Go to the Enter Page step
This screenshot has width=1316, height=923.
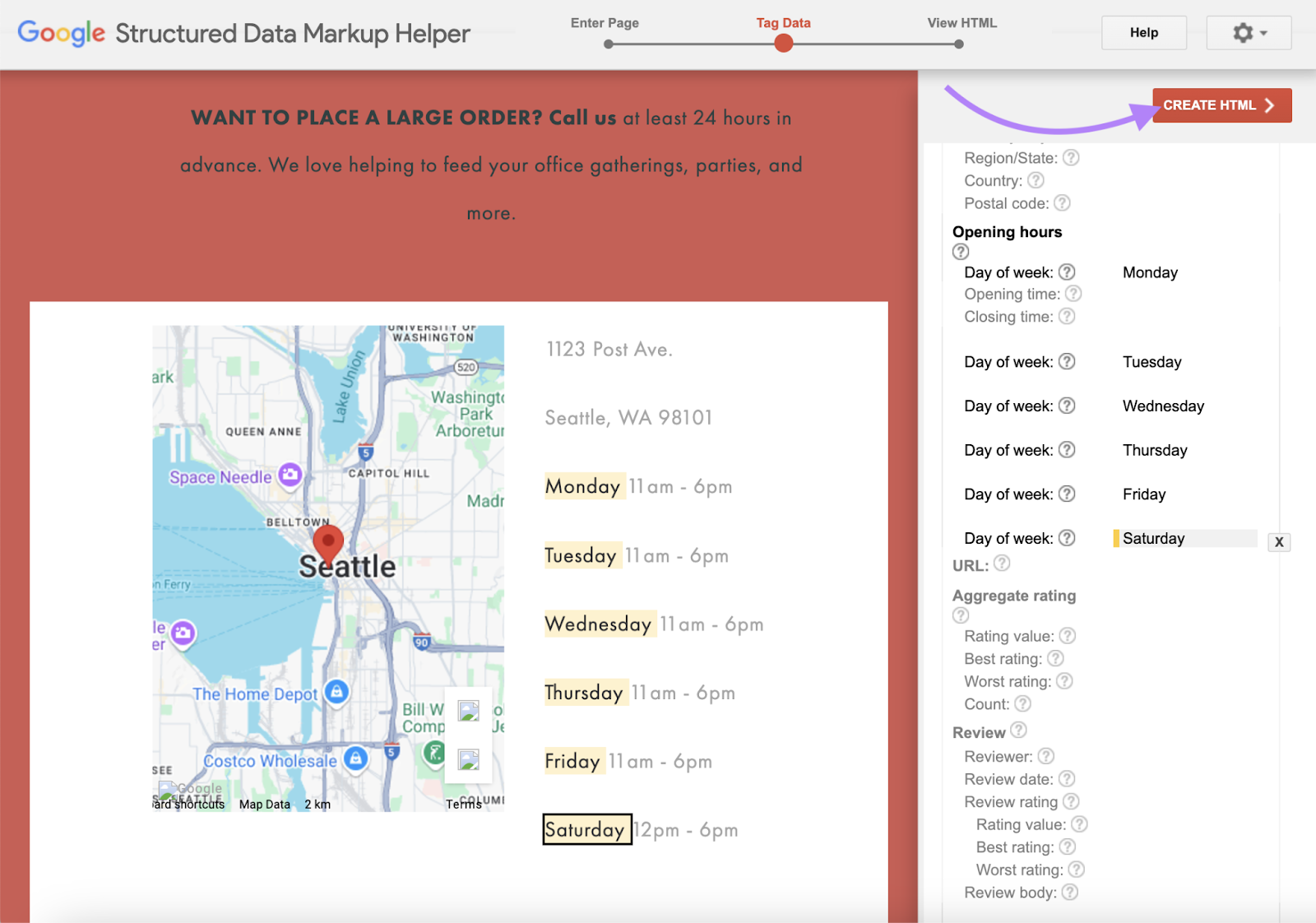[x=608, y=44]
